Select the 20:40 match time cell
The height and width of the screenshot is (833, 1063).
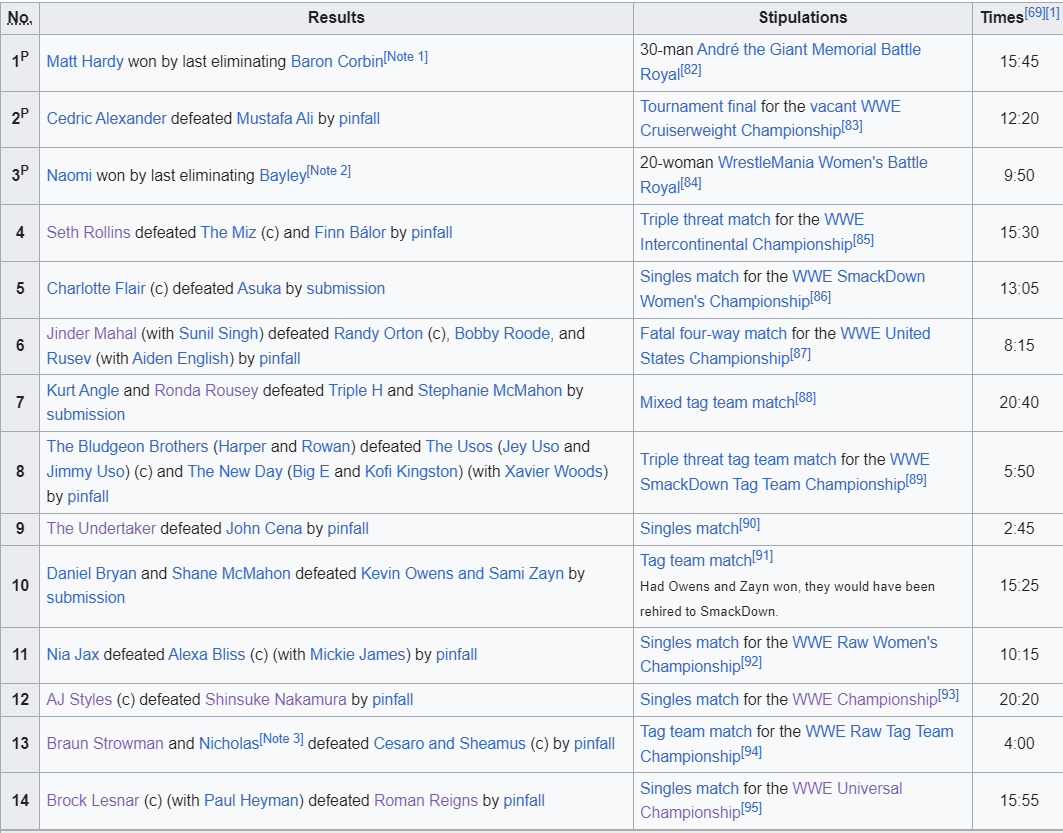pos(1018,403)
